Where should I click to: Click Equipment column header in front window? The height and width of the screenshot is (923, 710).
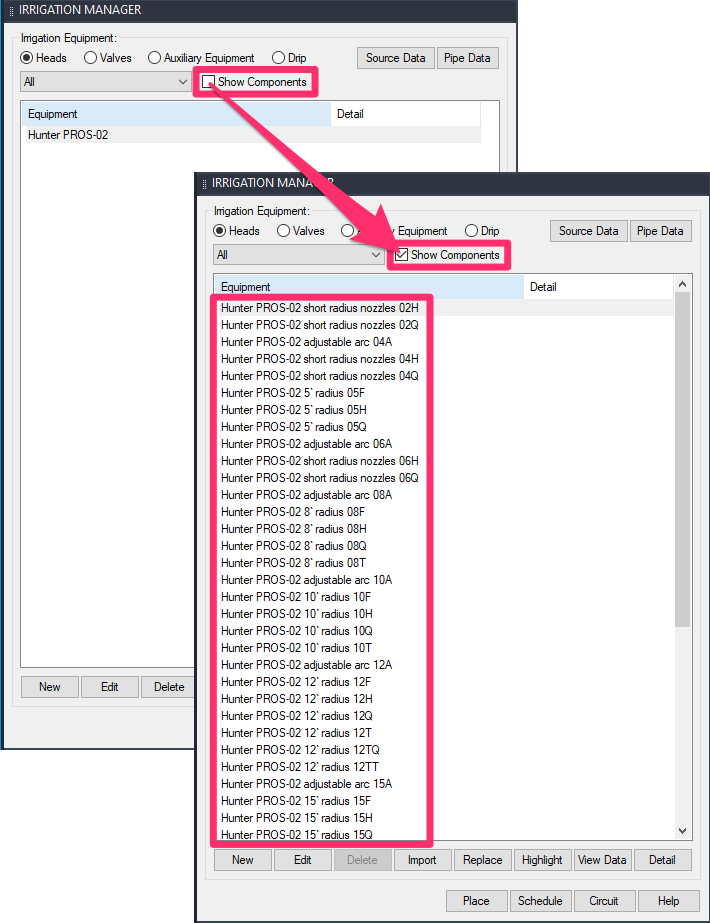coord(369,287)
